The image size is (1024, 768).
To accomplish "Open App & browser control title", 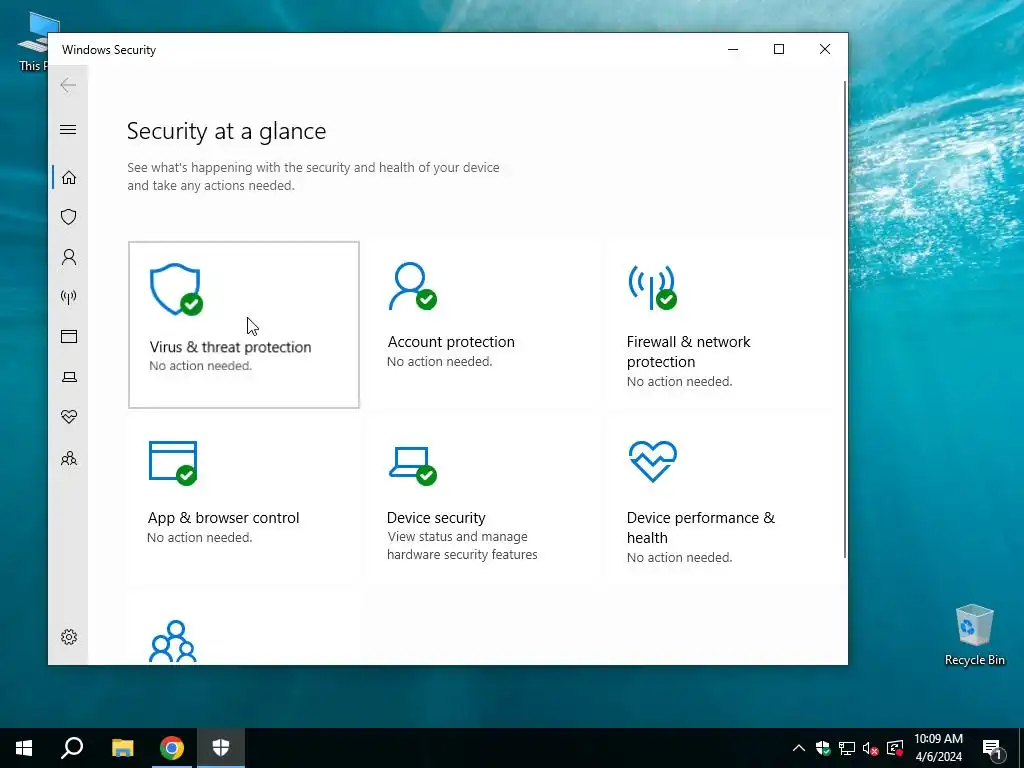I will [x=223, y=518].
